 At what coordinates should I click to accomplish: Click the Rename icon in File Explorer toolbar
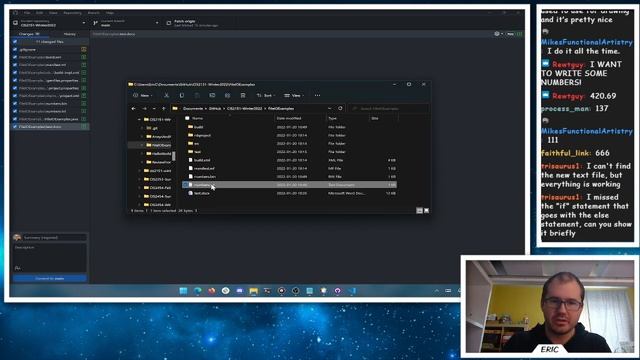click(212, 95)
